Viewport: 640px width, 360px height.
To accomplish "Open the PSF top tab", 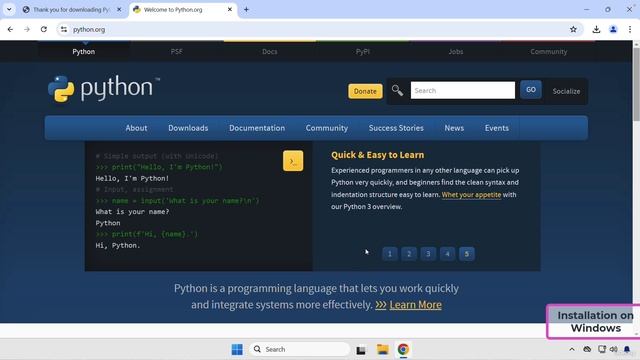I will tap(177, 51).
